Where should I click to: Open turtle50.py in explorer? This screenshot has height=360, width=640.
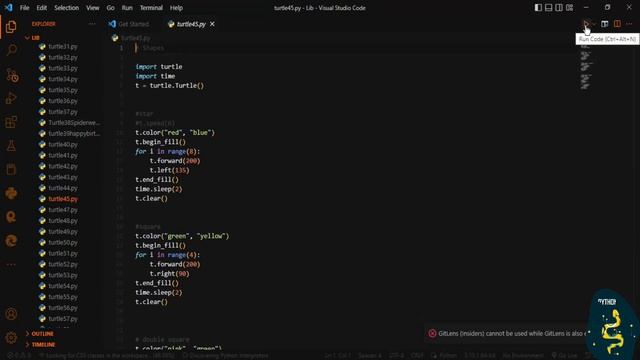click(63, 242)
